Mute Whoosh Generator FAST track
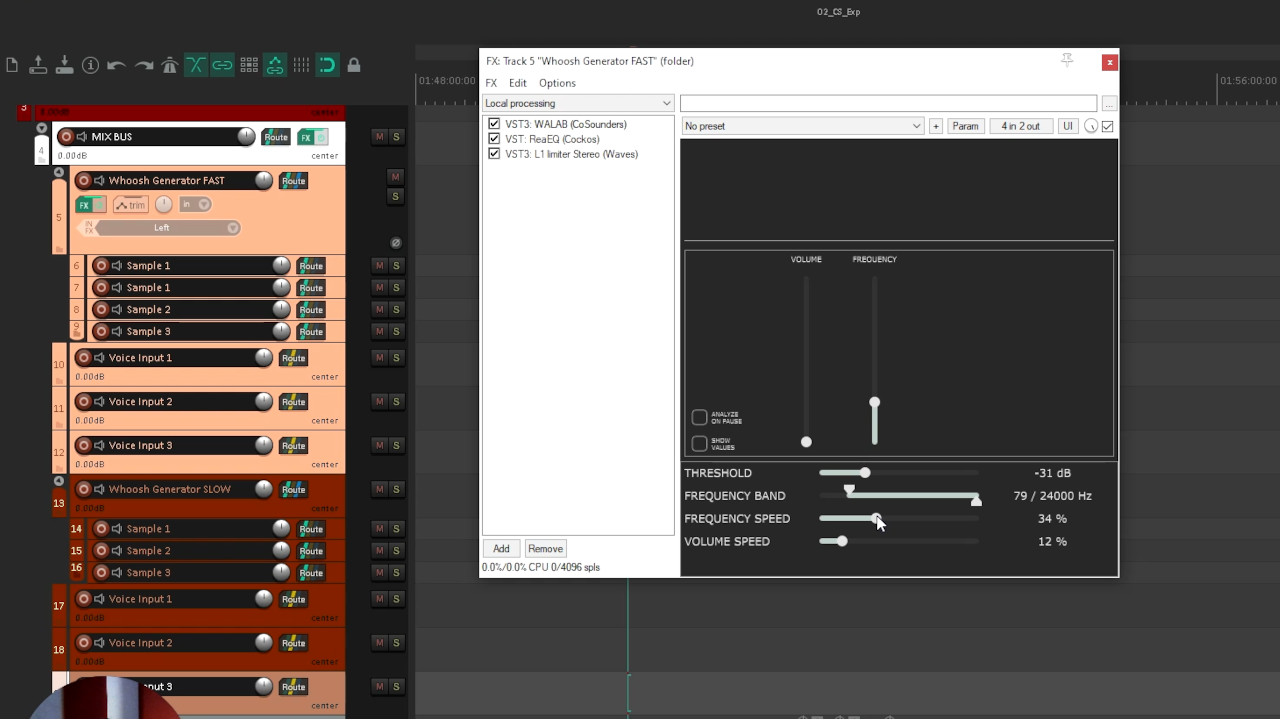 395,177
